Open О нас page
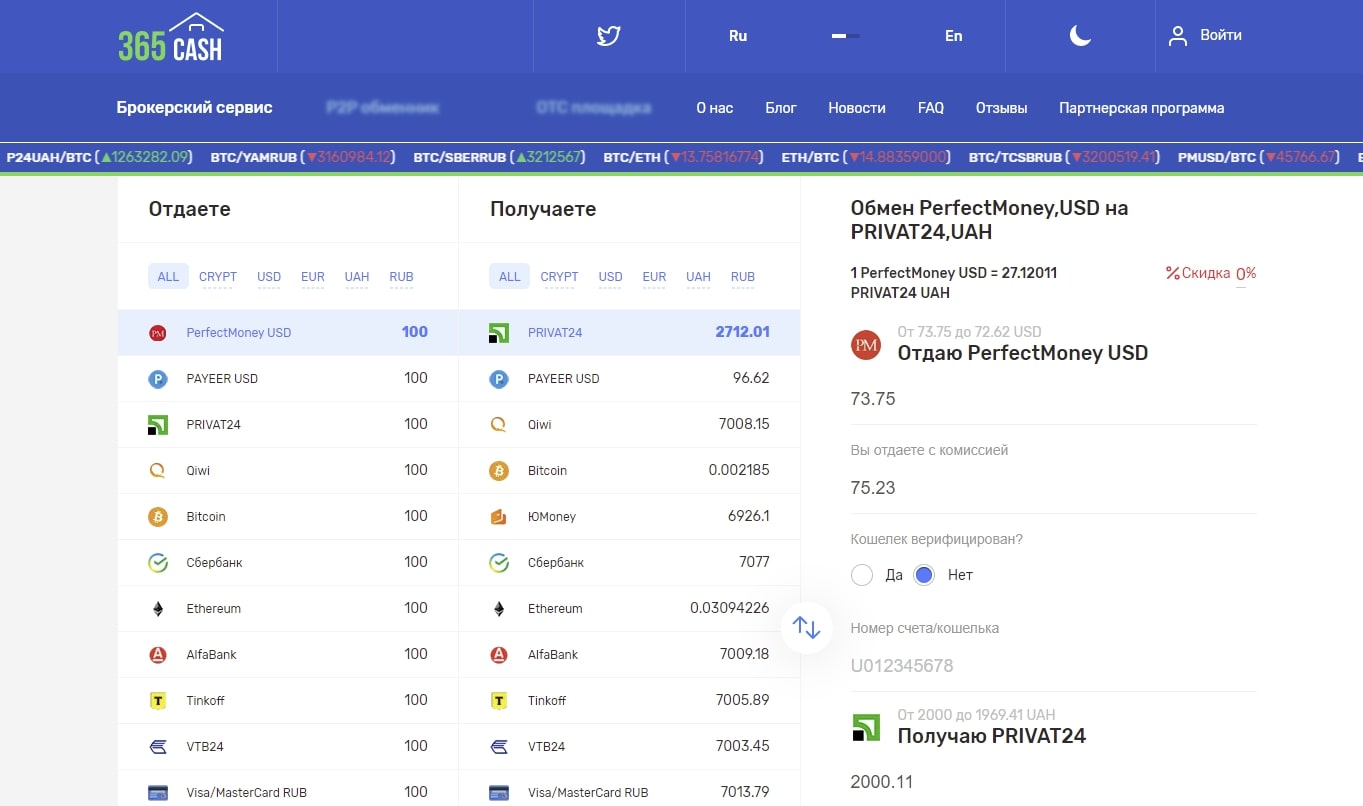1363x806 pixels. [715, 108]
